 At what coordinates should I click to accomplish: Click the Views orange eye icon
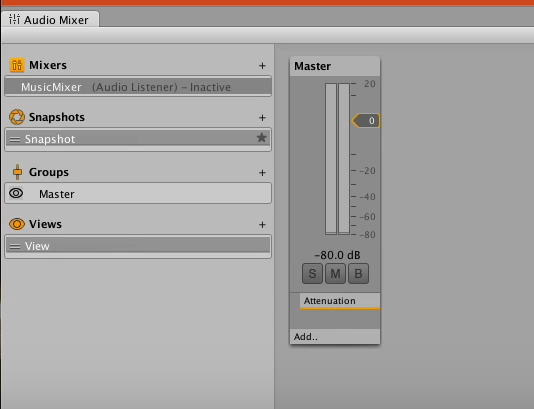[x=17, y=224]
